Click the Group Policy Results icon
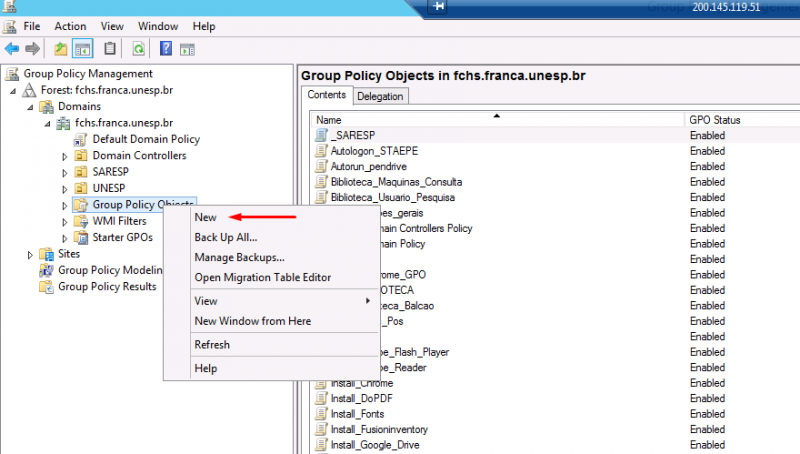The image size is (800, 454). 46,286
